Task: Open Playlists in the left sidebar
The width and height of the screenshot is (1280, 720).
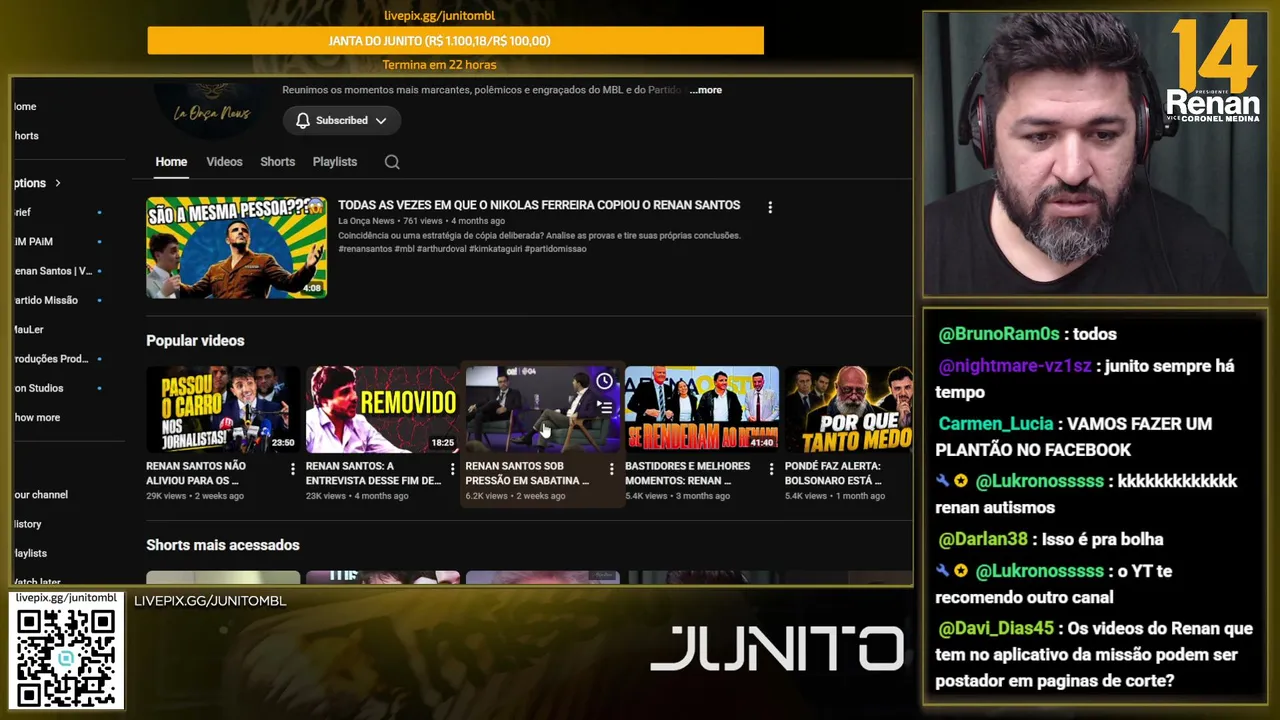Action: [30, 553]
